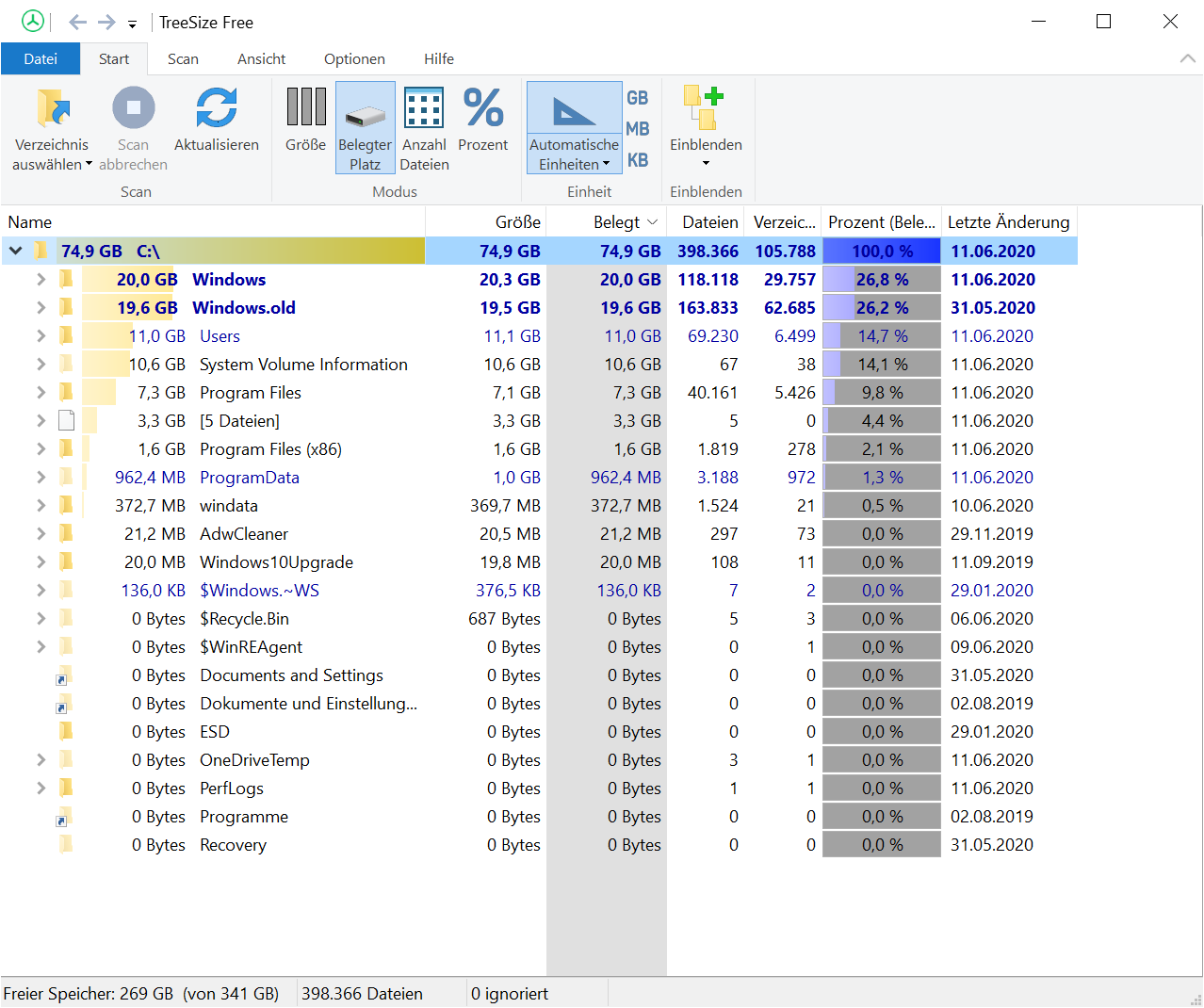Screen dimensions: 1204x1008
Task: Click the windata folder icon
Action: point(66,505)
